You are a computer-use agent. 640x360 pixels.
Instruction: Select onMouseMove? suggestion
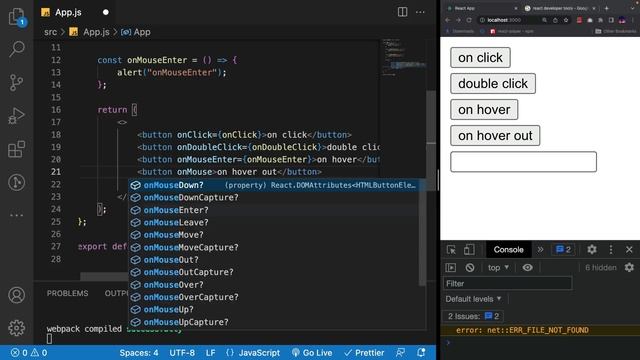point(273,235)
